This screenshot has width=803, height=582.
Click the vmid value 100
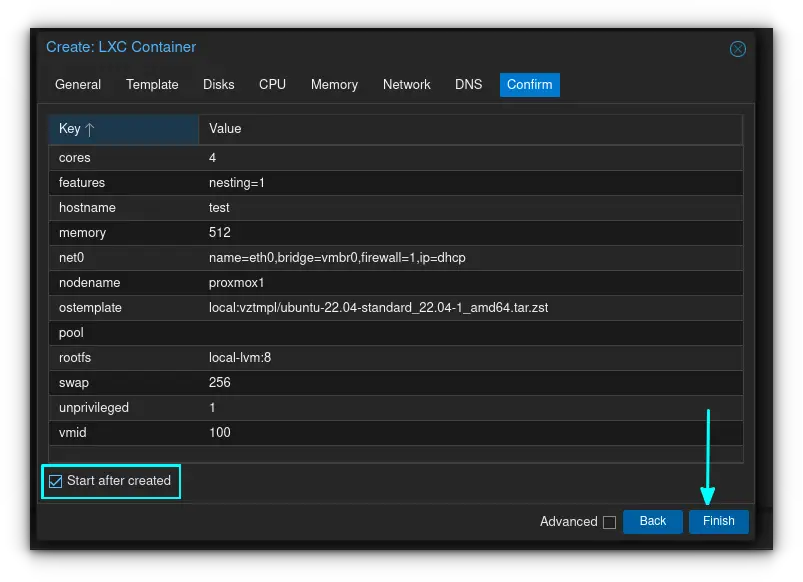pos(219,433)
